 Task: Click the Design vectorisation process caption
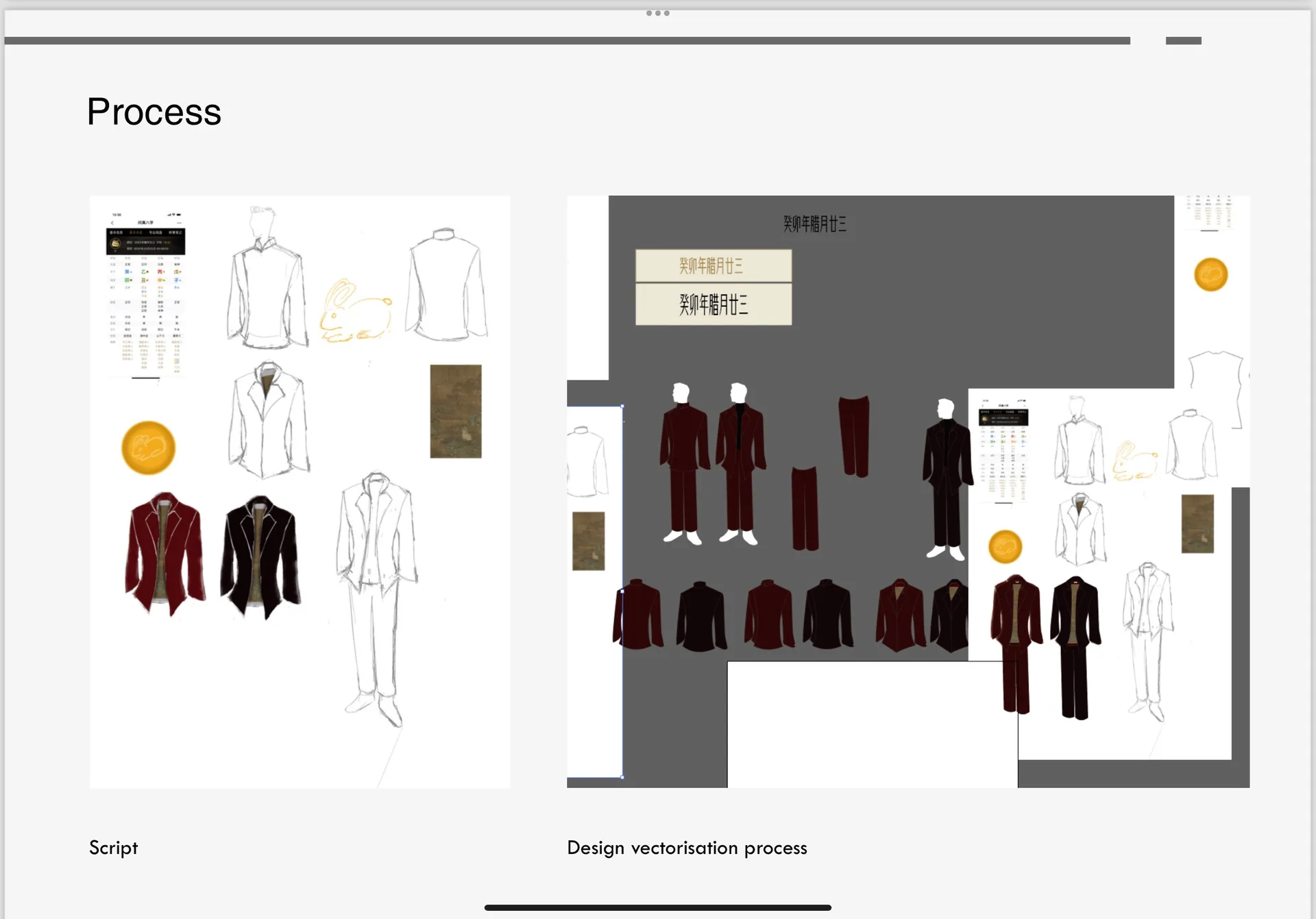coord(687,848)
